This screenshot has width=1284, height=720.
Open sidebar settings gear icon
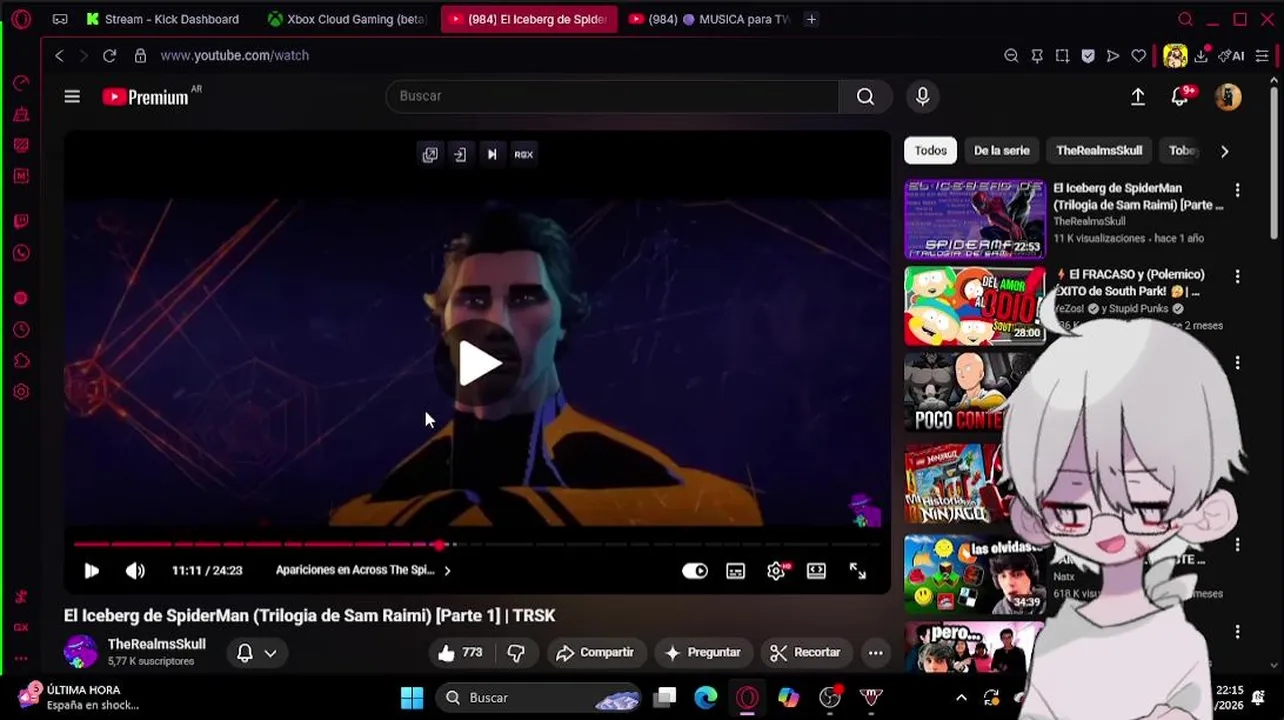pos(21,392)
